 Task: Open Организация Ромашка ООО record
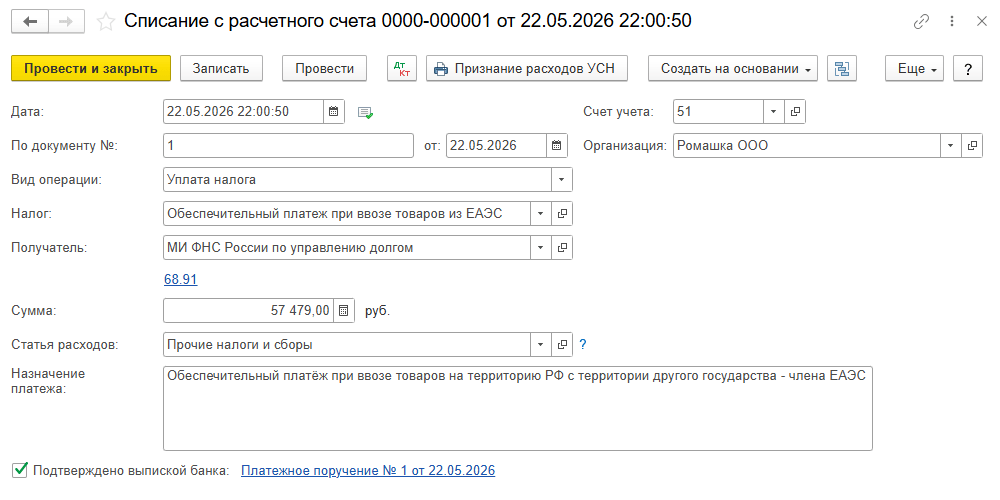click(972, 145)
